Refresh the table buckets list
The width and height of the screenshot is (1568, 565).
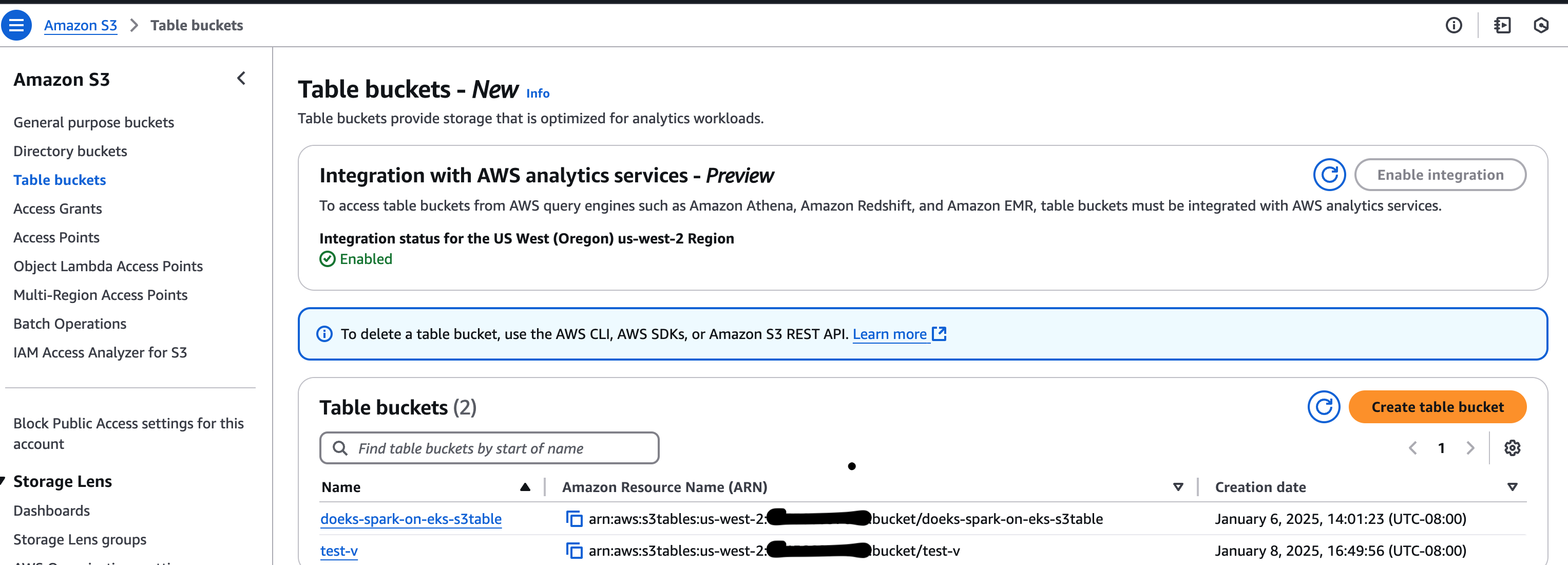1323,407
